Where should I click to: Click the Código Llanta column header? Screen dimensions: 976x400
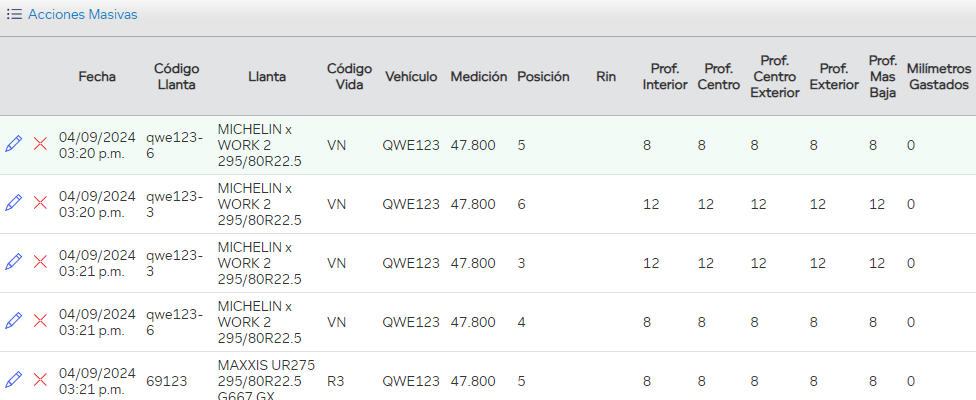point(176,76)
